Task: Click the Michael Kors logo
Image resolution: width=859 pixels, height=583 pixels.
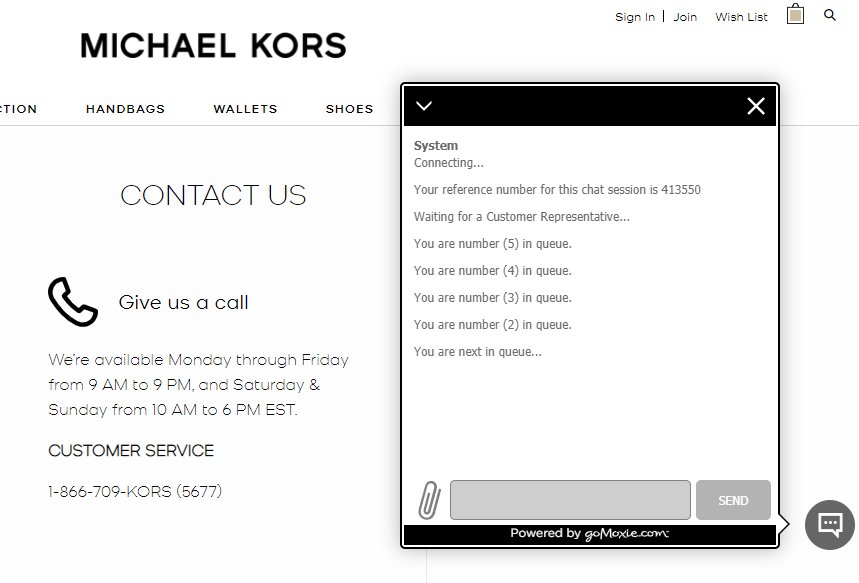Action: tap(213, 45)
